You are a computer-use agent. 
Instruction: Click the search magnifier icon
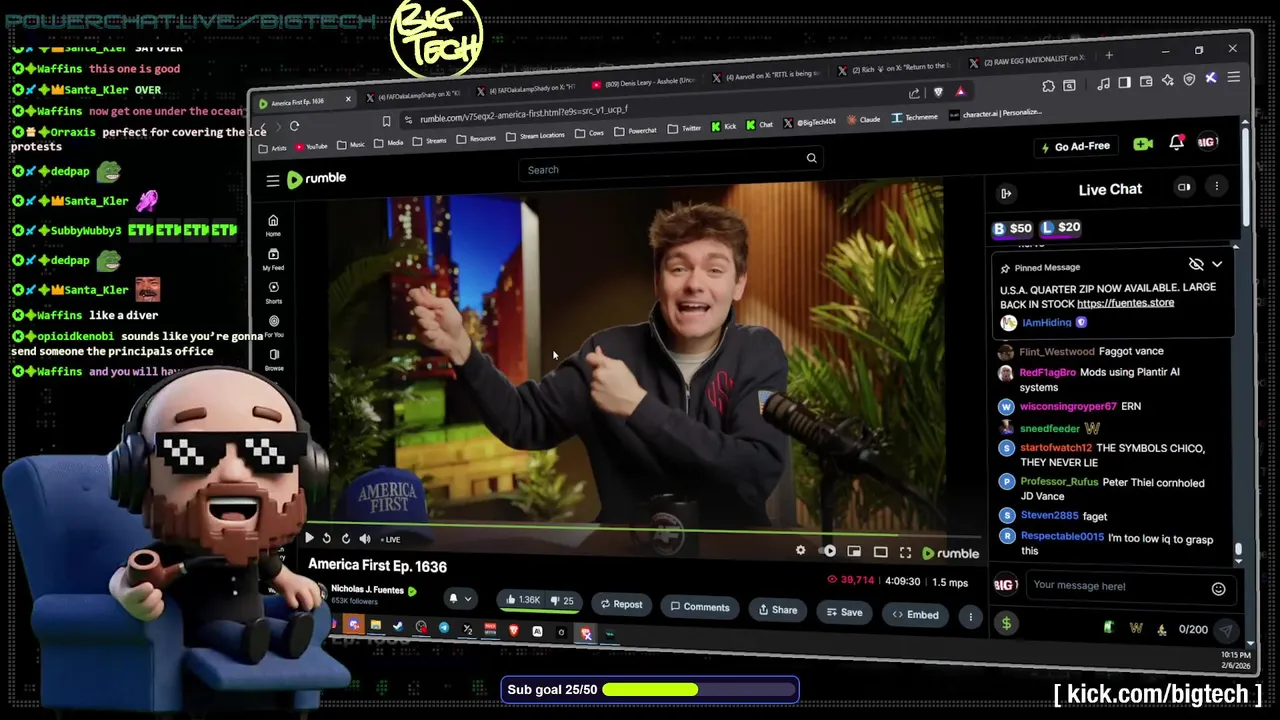[x=811, y=158]
